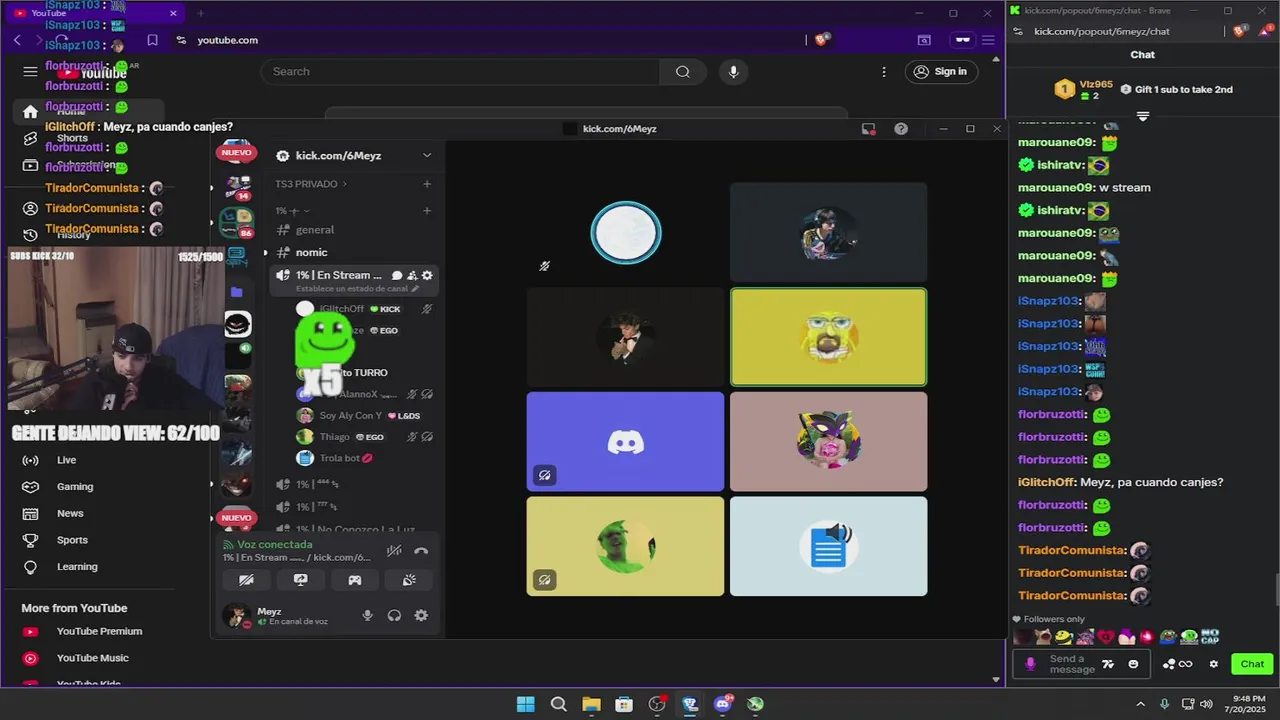This screenshot has width=1280, height=720.
Task: Focus the YouTube Search field
Action: coord(461,71)
